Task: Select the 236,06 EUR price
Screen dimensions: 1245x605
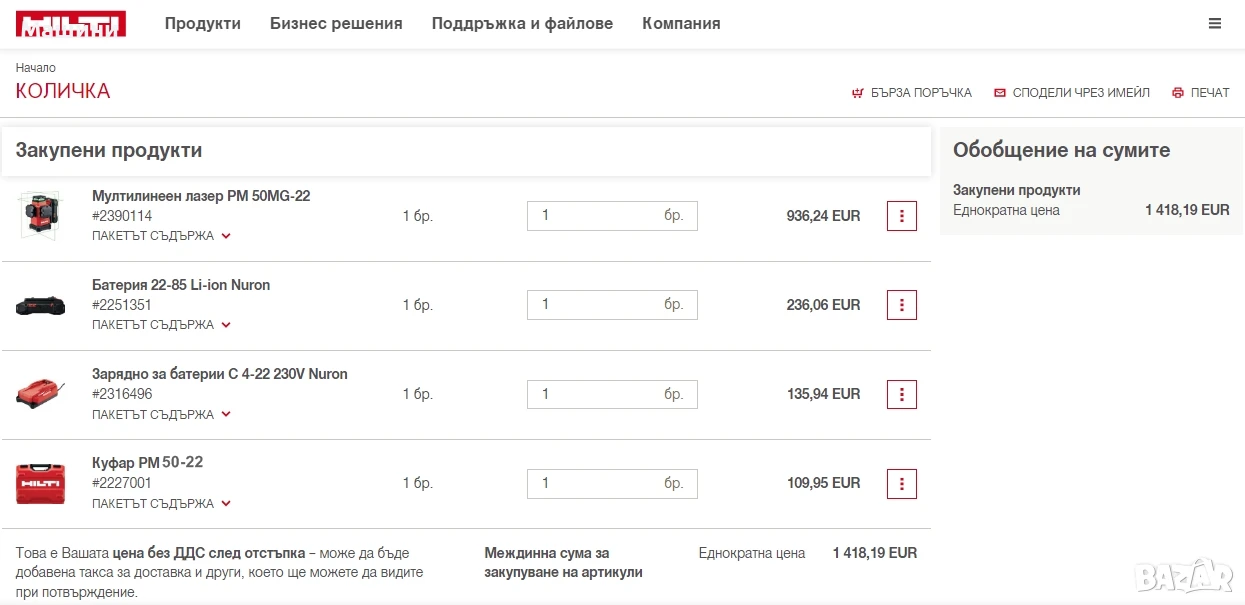Action: coord(823,305)
